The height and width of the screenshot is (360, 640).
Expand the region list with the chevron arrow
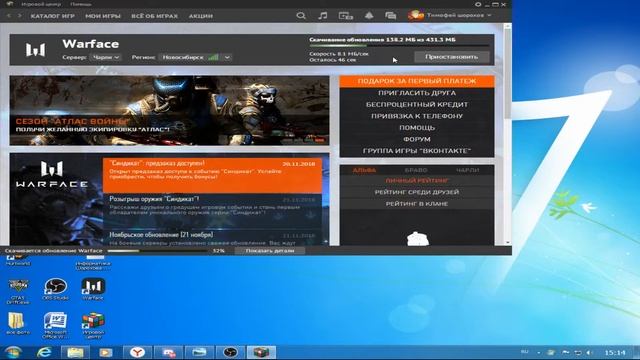point(227,58)
